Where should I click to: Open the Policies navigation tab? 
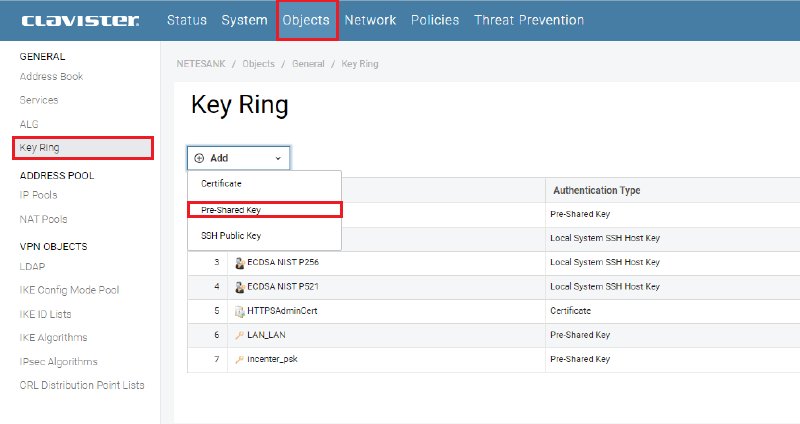(x=435, y=20)
